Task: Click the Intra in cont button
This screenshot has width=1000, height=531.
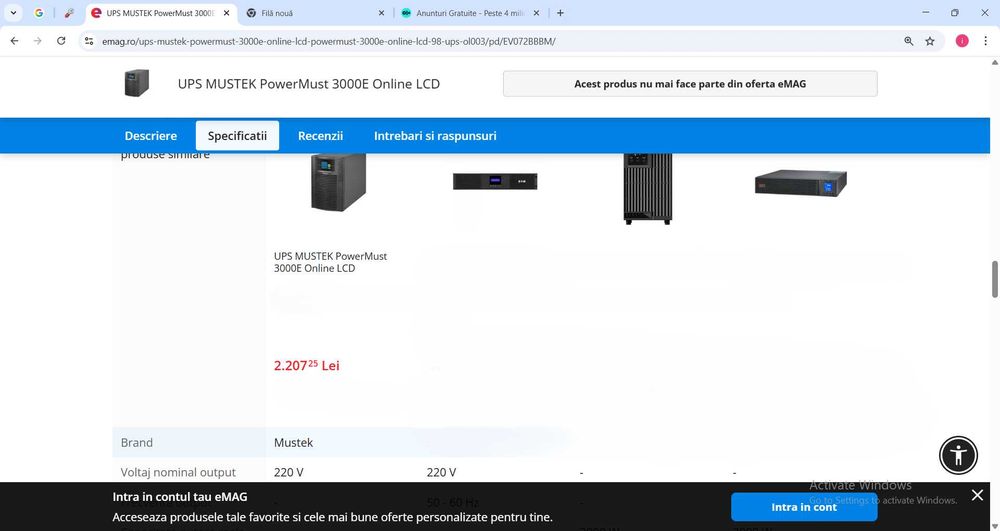Action: click(x=804, y=507)
